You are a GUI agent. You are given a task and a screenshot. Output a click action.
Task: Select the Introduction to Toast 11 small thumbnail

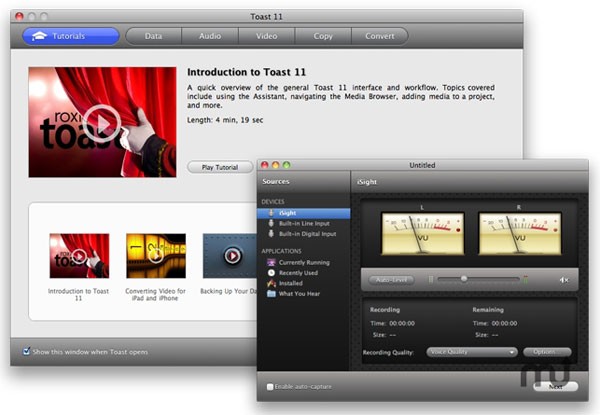(x=79, y=256)
